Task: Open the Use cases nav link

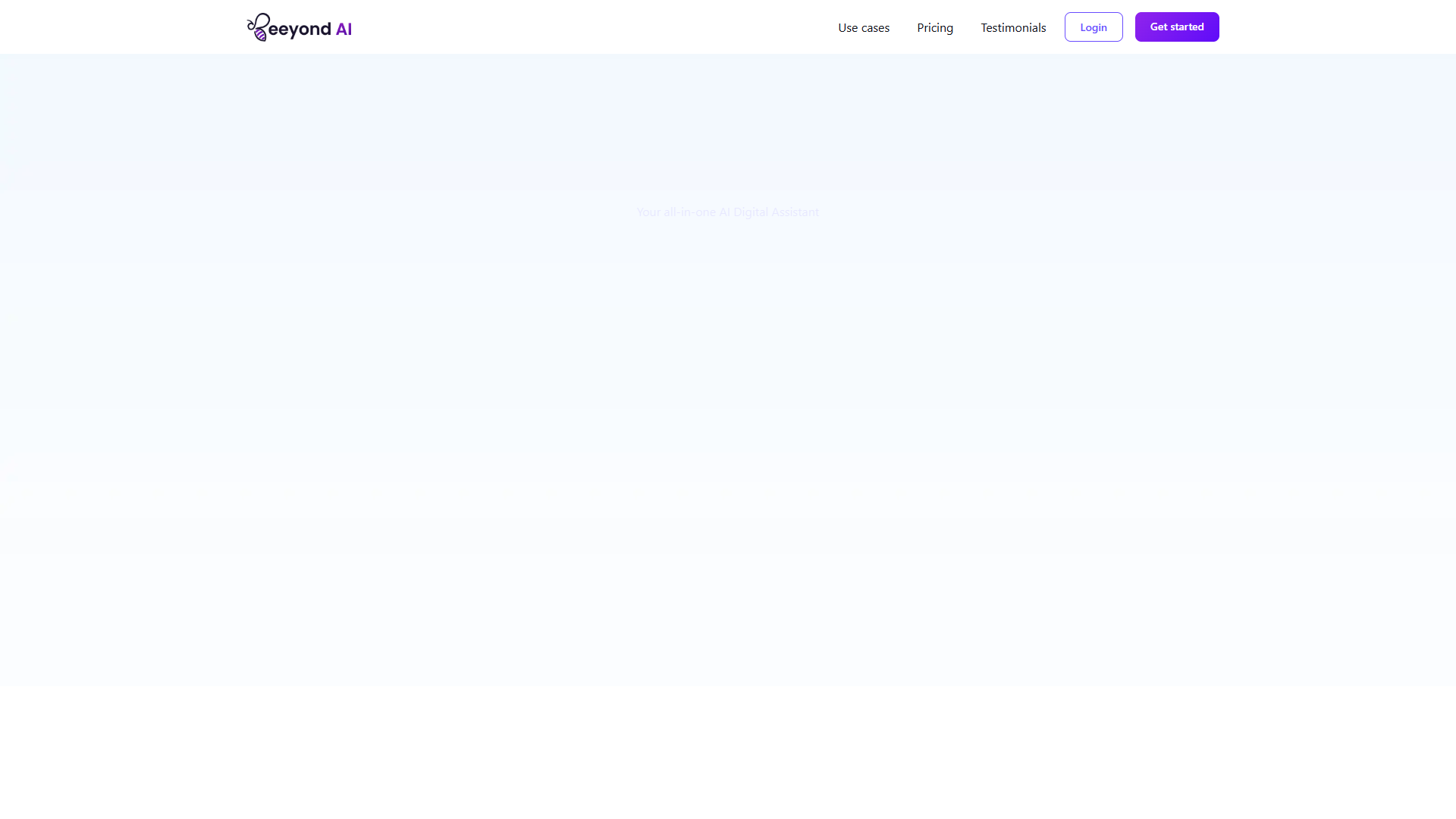Action: (864, 27)
